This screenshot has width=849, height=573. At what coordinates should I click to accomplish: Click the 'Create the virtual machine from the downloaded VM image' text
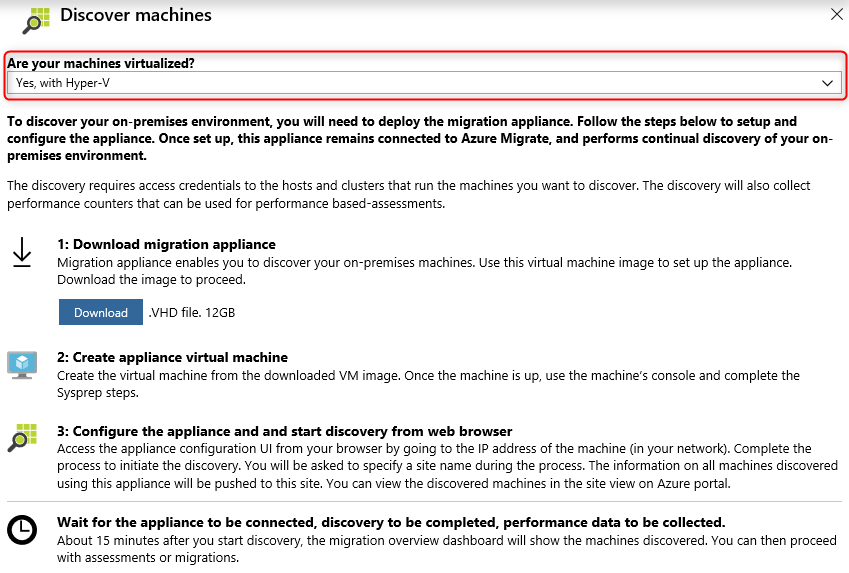(428, 384)
